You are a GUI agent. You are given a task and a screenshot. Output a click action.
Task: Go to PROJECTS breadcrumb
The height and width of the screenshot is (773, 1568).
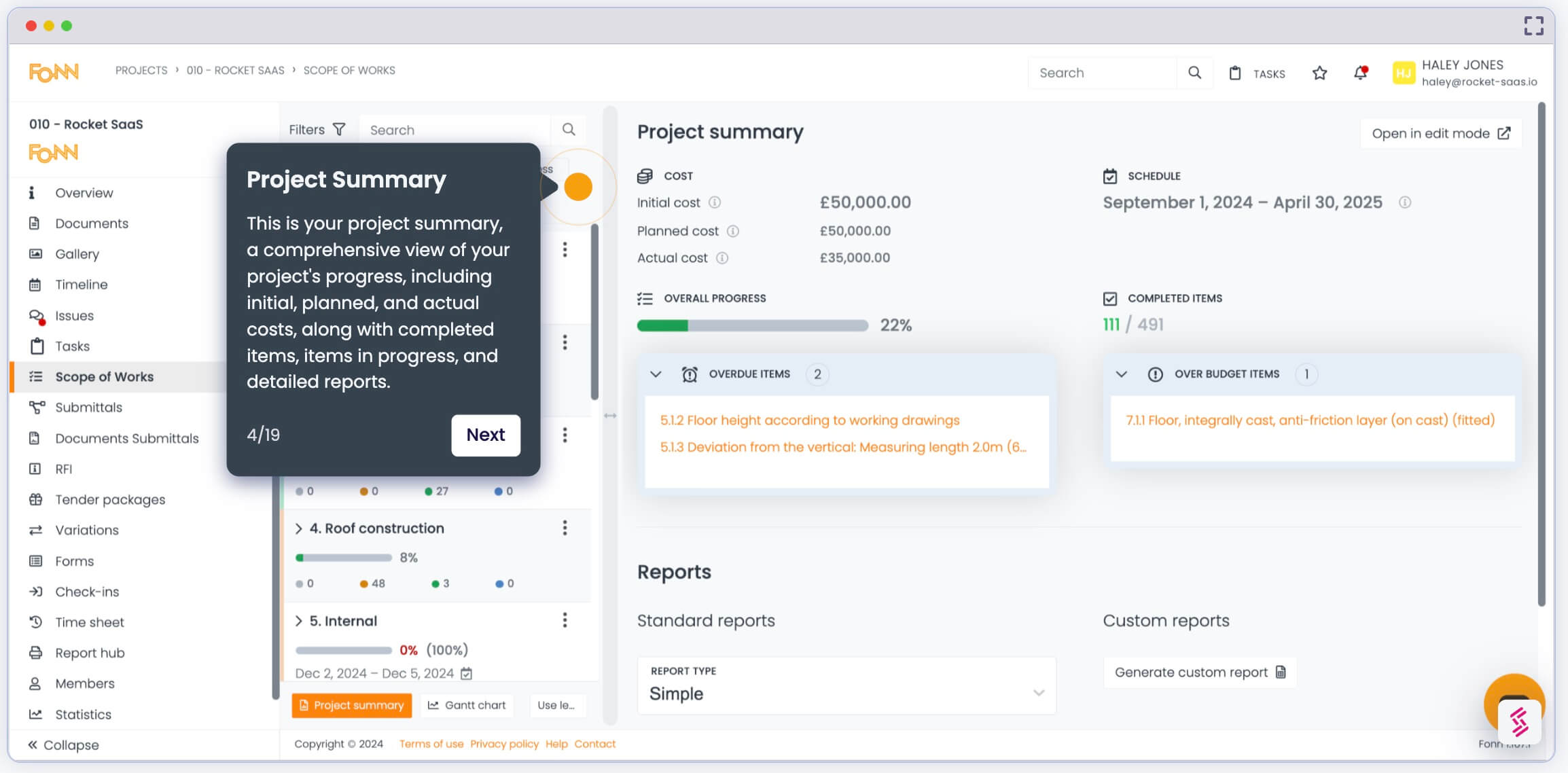tap(141, 71)
